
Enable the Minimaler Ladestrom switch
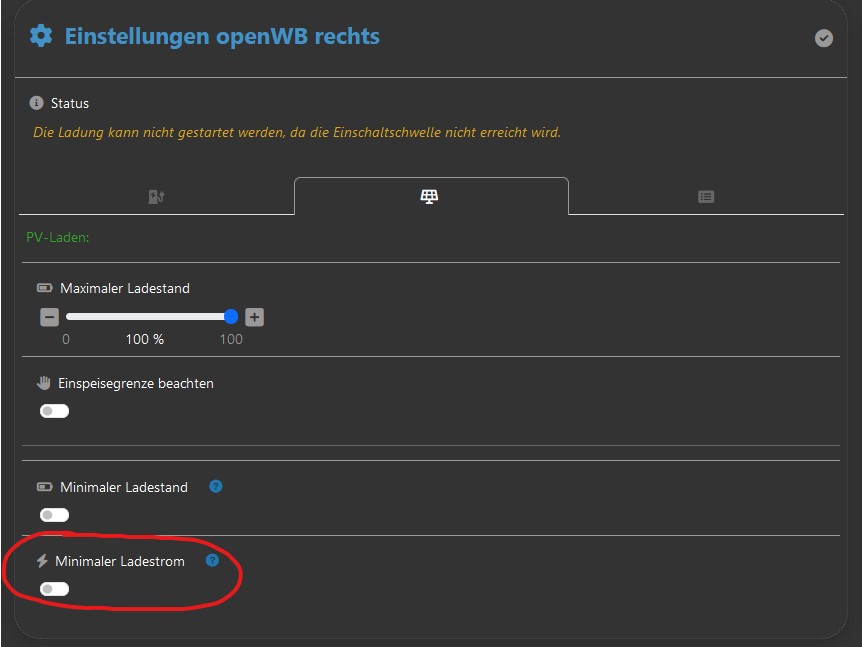click(54, 589)
